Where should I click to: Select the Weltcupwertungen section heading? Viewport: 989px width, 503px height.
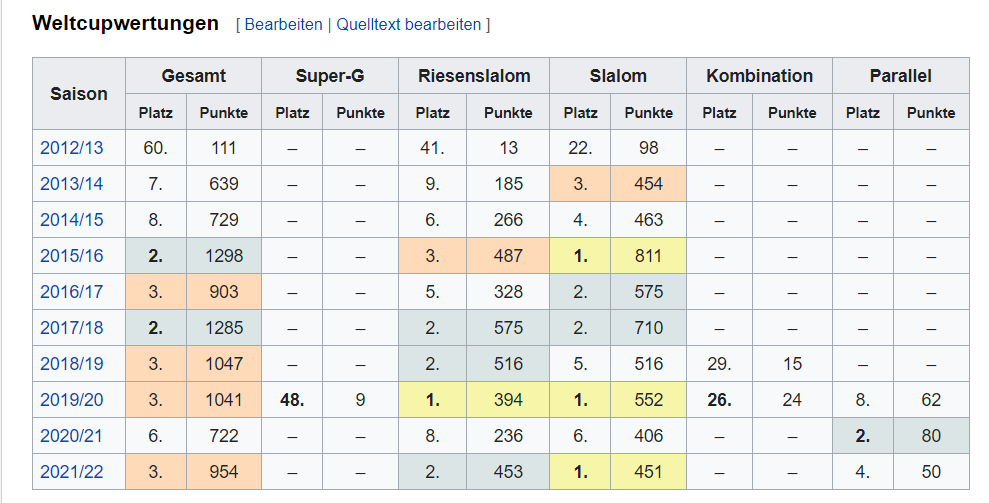tap(126, 23)
